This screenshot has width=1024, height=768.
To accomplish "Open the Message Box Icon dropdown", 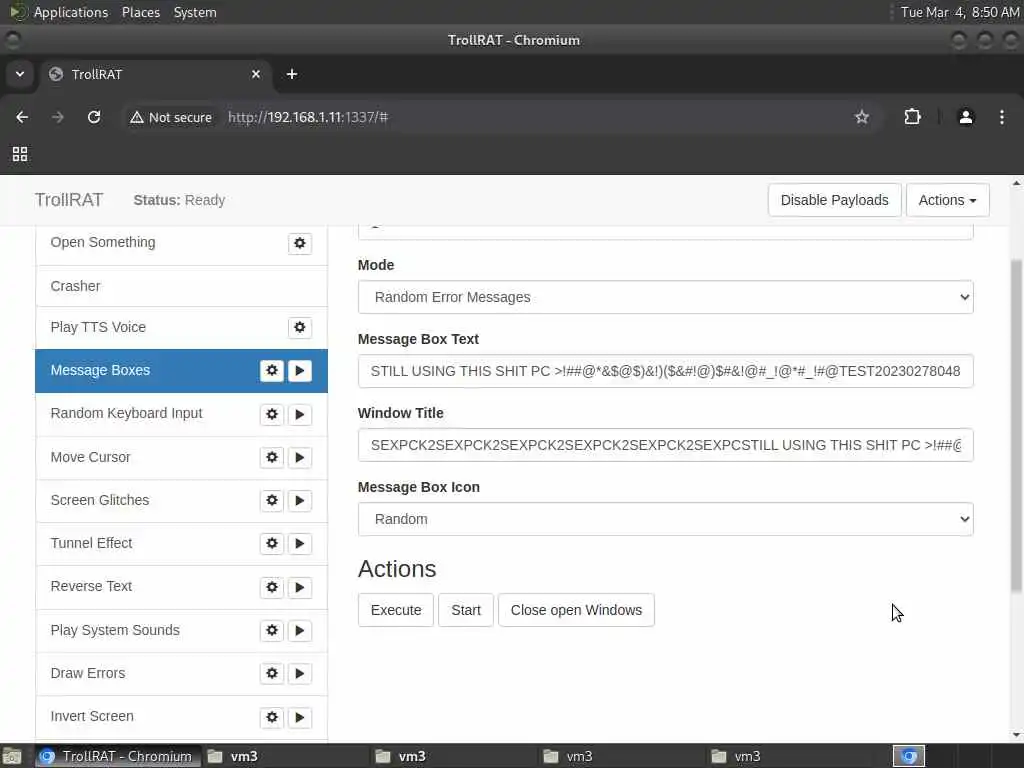I will 665,519.
